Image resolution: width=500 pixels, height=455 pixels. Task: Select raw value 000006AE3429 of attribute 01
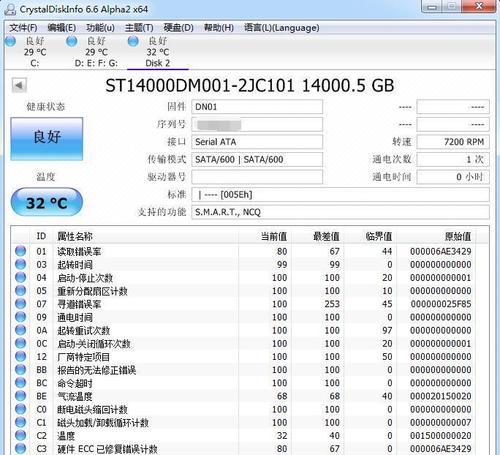tap(441, 251)
